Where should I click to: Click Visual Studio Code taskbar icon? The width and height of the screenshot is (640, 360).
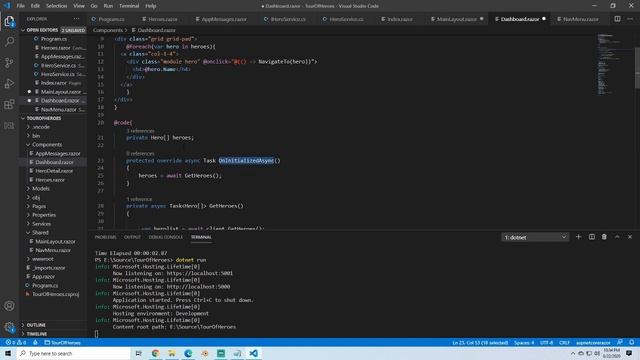point(253,353)
